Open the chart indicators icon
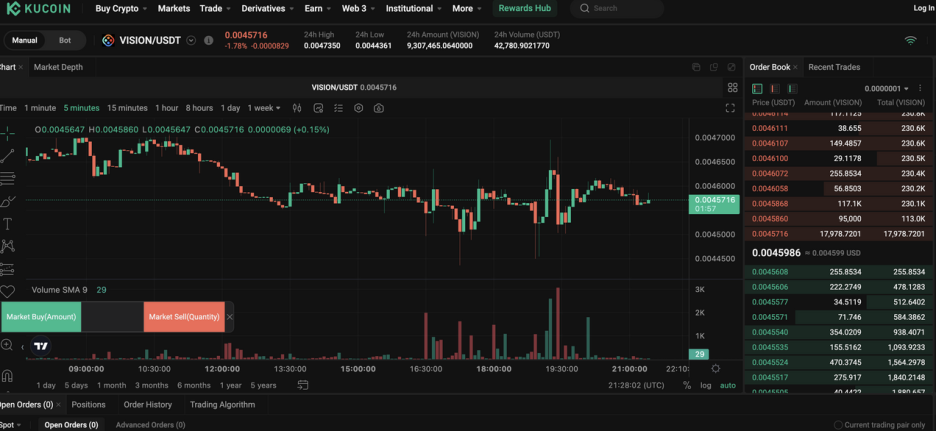The image size is (936, 431). click(318, 108)
